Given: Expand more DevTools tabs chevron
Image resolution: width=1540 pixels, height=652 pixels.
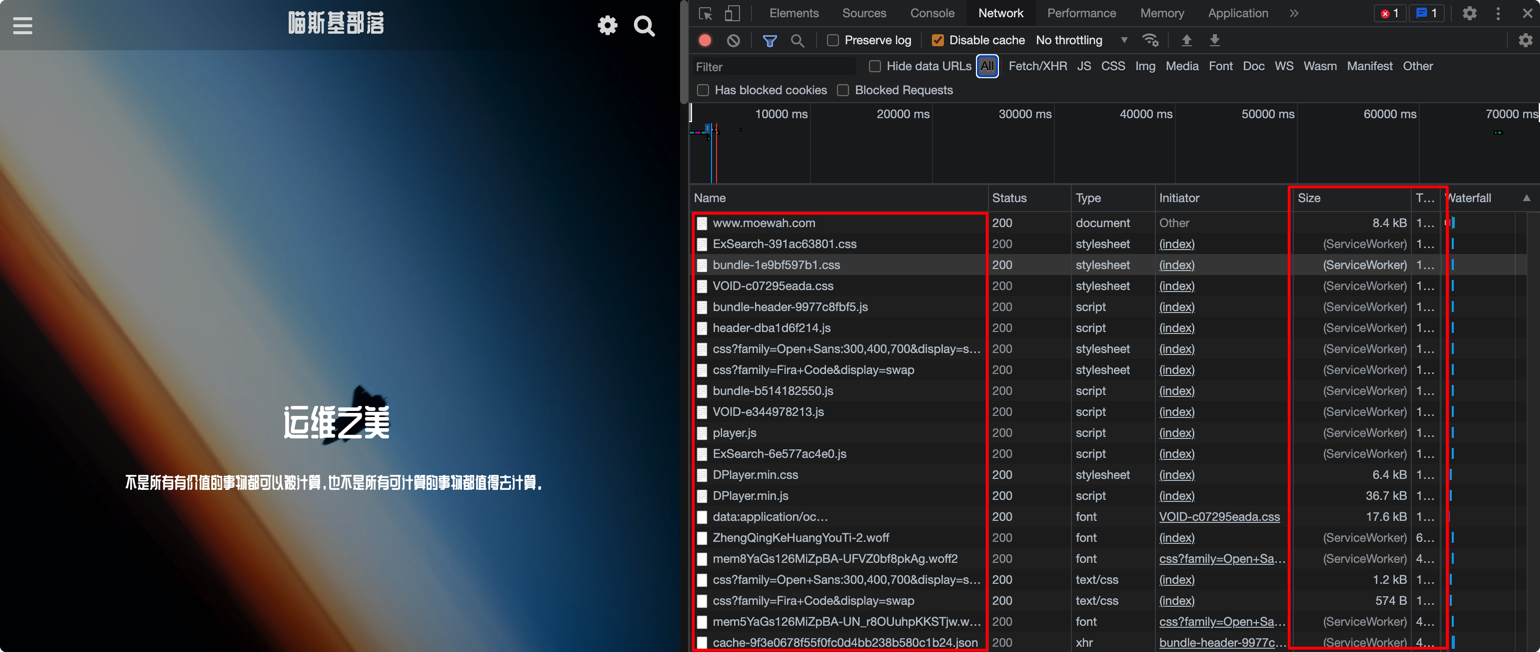Looking at the screenshot, I should pos(1293,13).
